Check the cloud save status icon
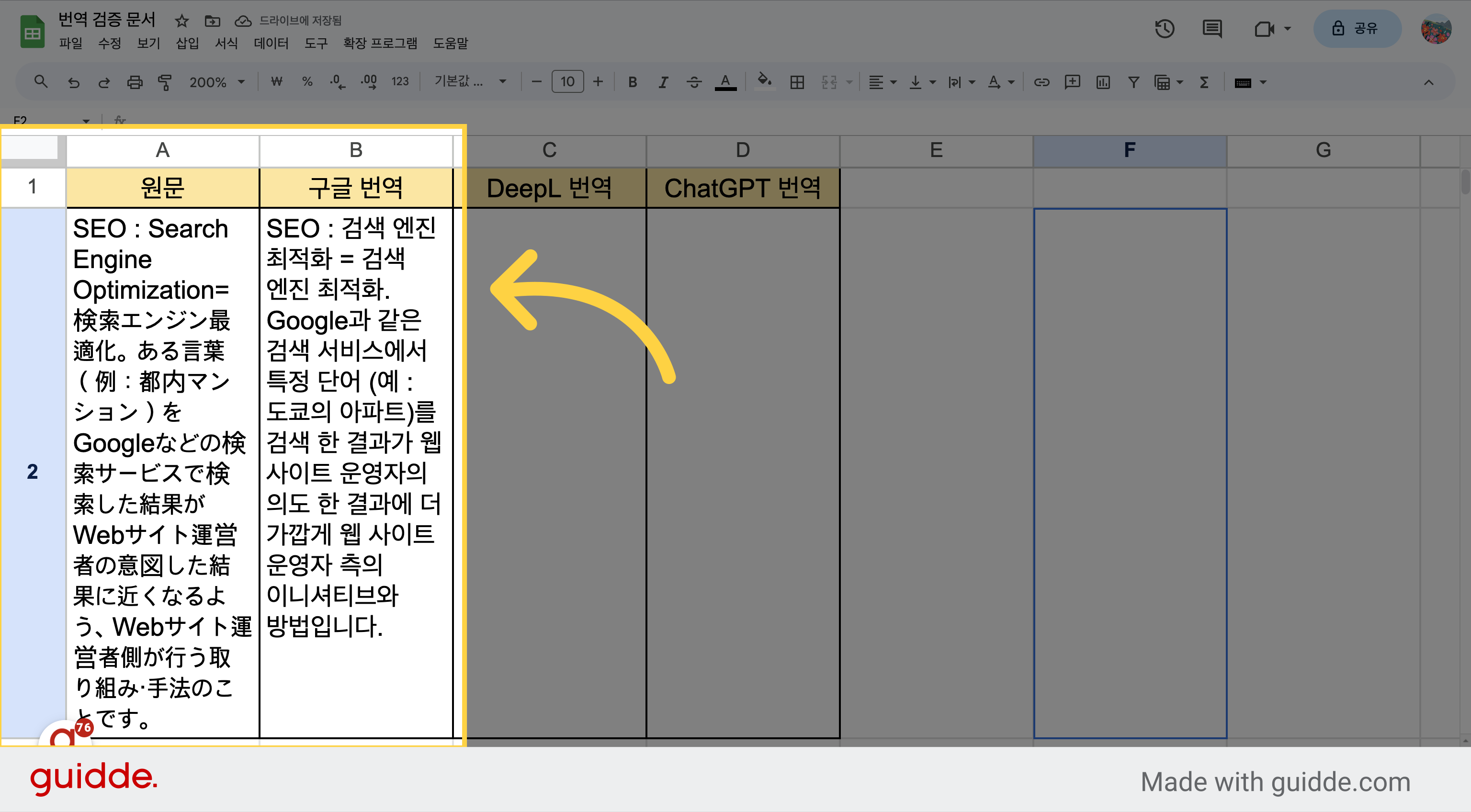The height and width of the screenshot is (812, 1471). [243, 21]
